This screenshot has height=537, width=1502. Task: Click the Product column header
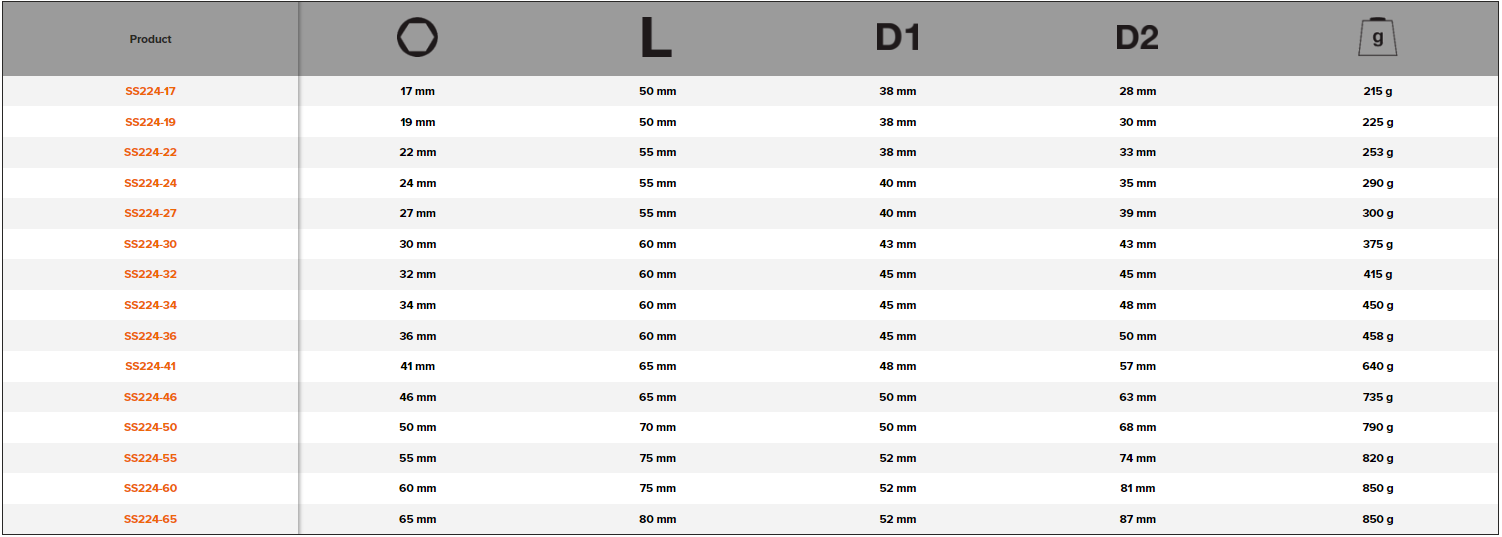(x=150, y=40)
